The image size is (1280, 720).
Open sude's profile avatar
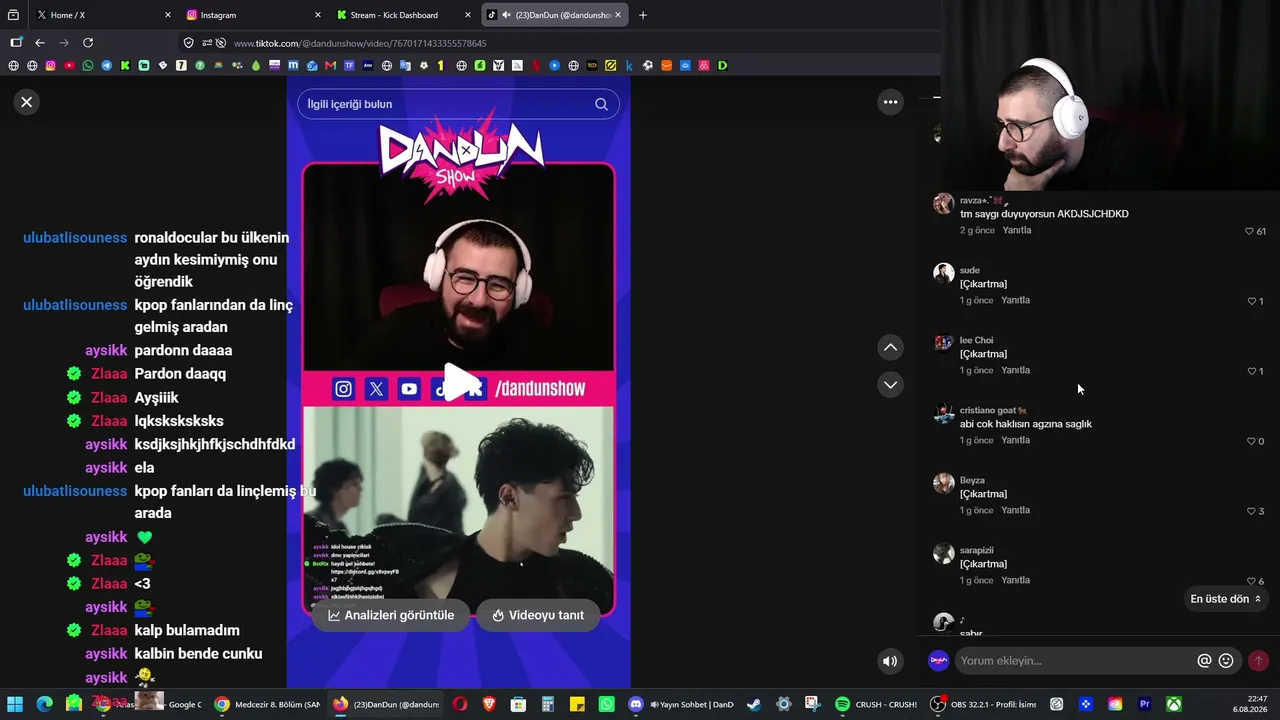(x=943, y=274)
